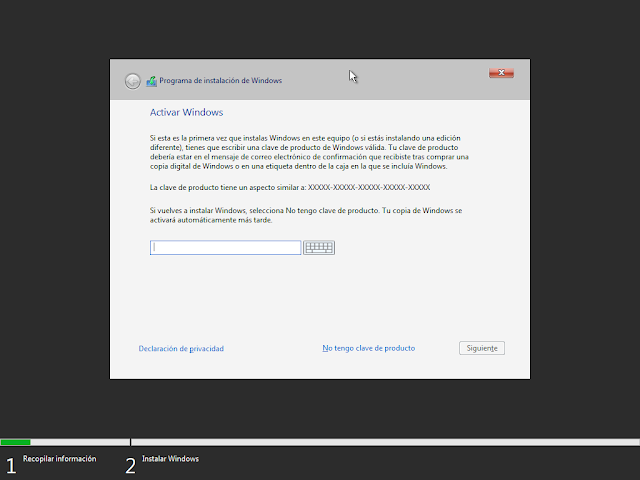This screenshot has width=640, height=480.
Task: Open the on-screen keyboard button
Action: 319,247
